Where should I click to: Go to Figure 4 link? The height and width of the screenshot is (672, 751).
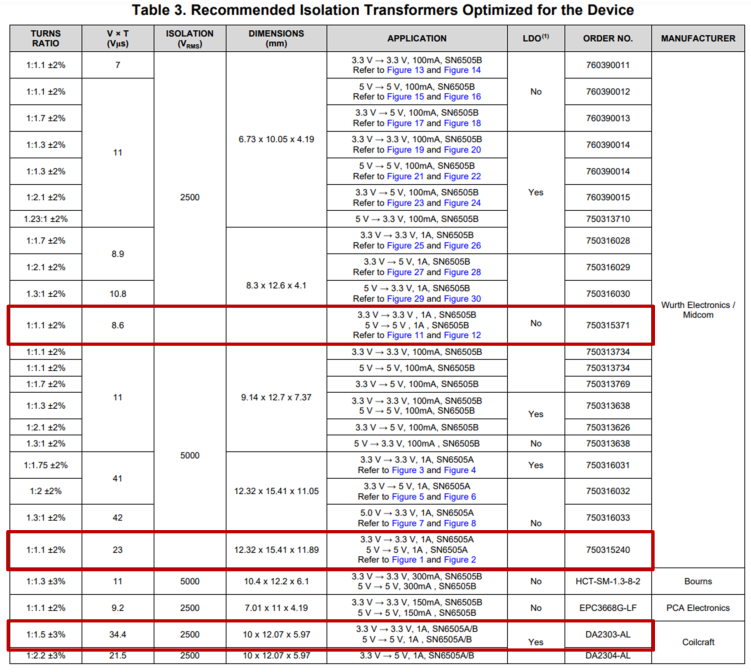[460, 470]
